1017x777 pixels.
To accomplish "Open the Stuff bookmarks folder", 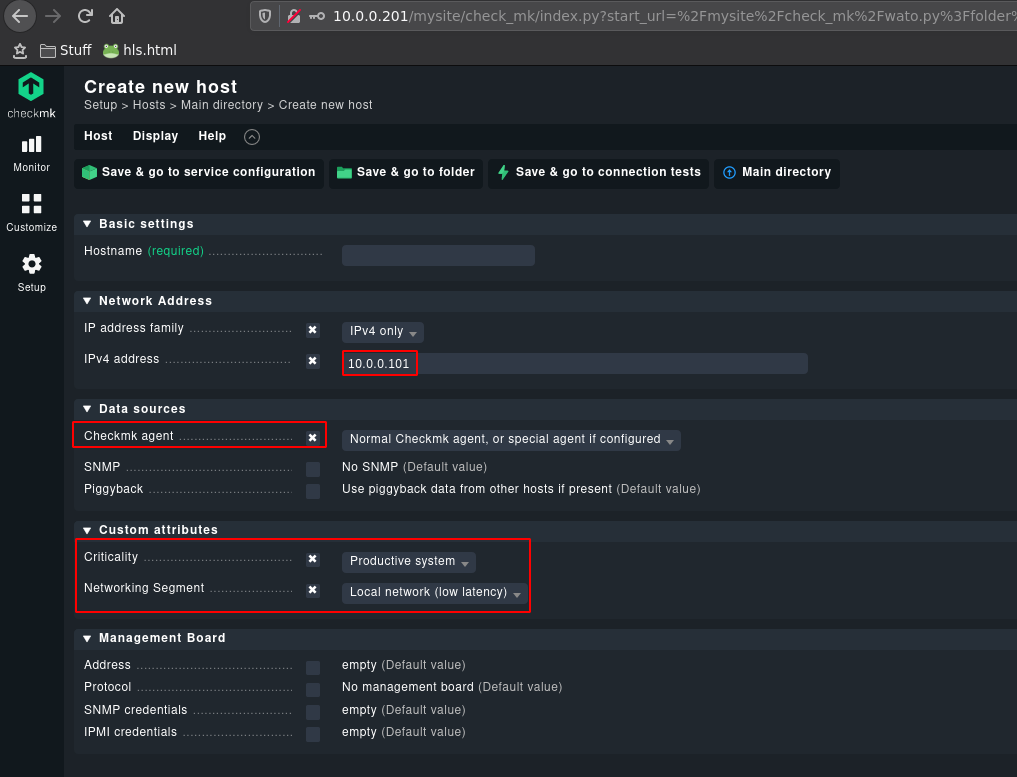I will point(66,50).
